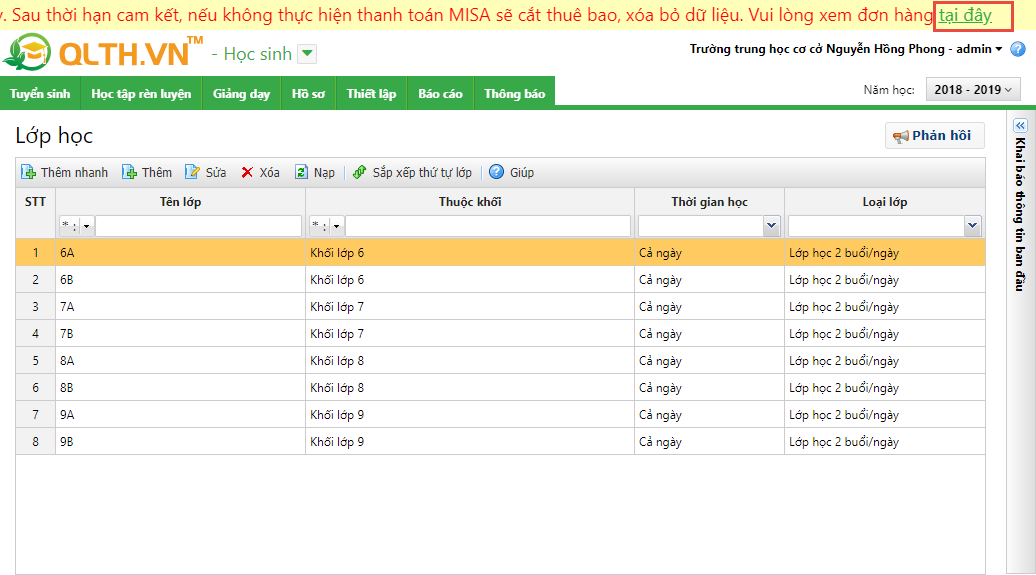Click Khối lớp 9 in row 9A
The height and width of the screenshot is (575, 1036).
[x=337, y=415]
